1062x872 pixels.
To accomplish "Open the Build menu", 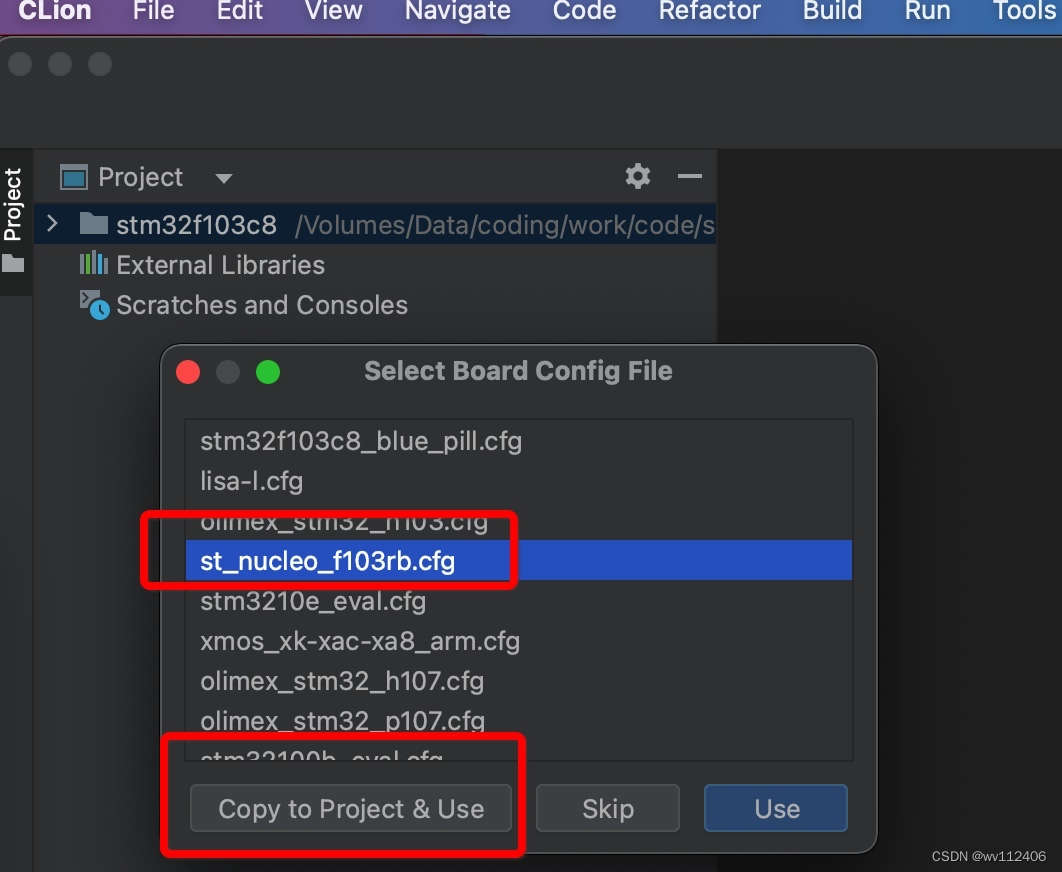I will [832, 10].
